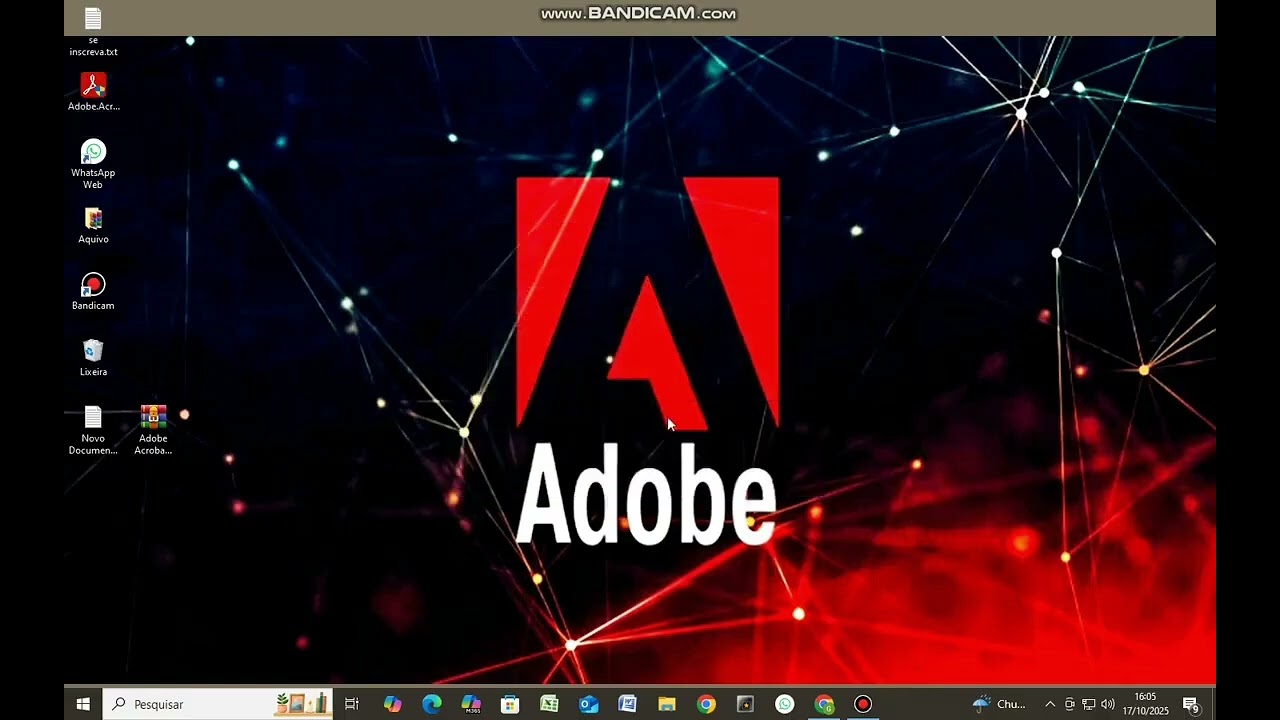Open Chrome profile window with green badge
Image resolution: width=1280 pixels, height=720 pixels.
[x=824, y=704]
